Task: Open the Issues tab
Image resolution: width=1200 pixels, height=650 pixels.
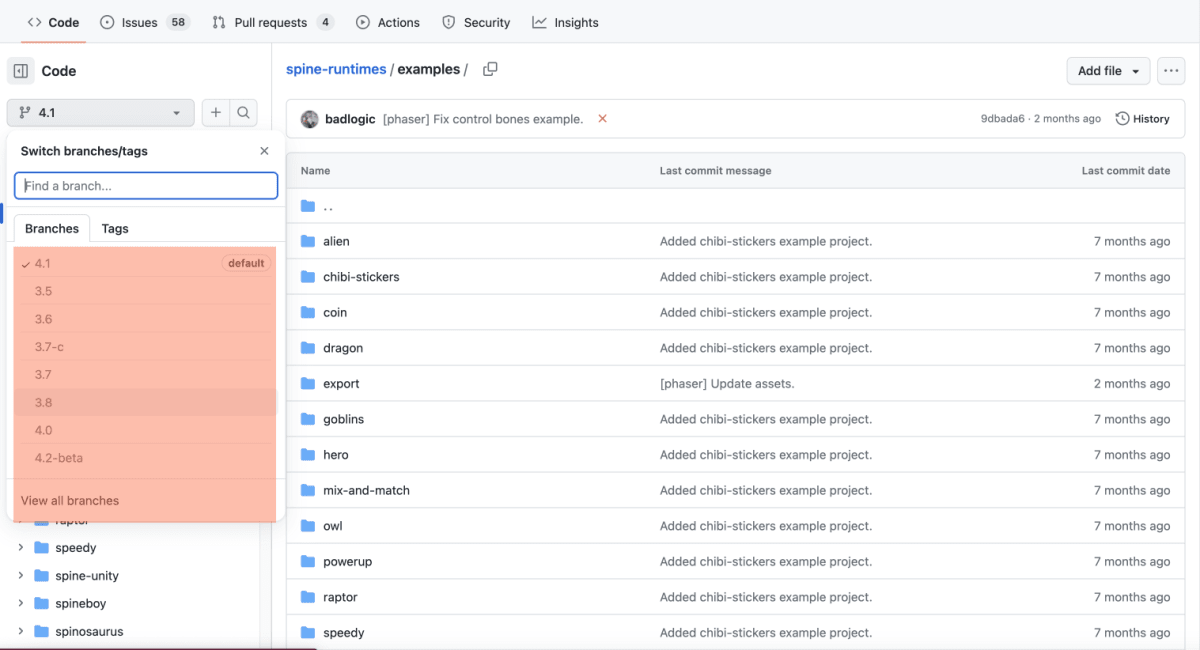Action: (x=145, y=22)
